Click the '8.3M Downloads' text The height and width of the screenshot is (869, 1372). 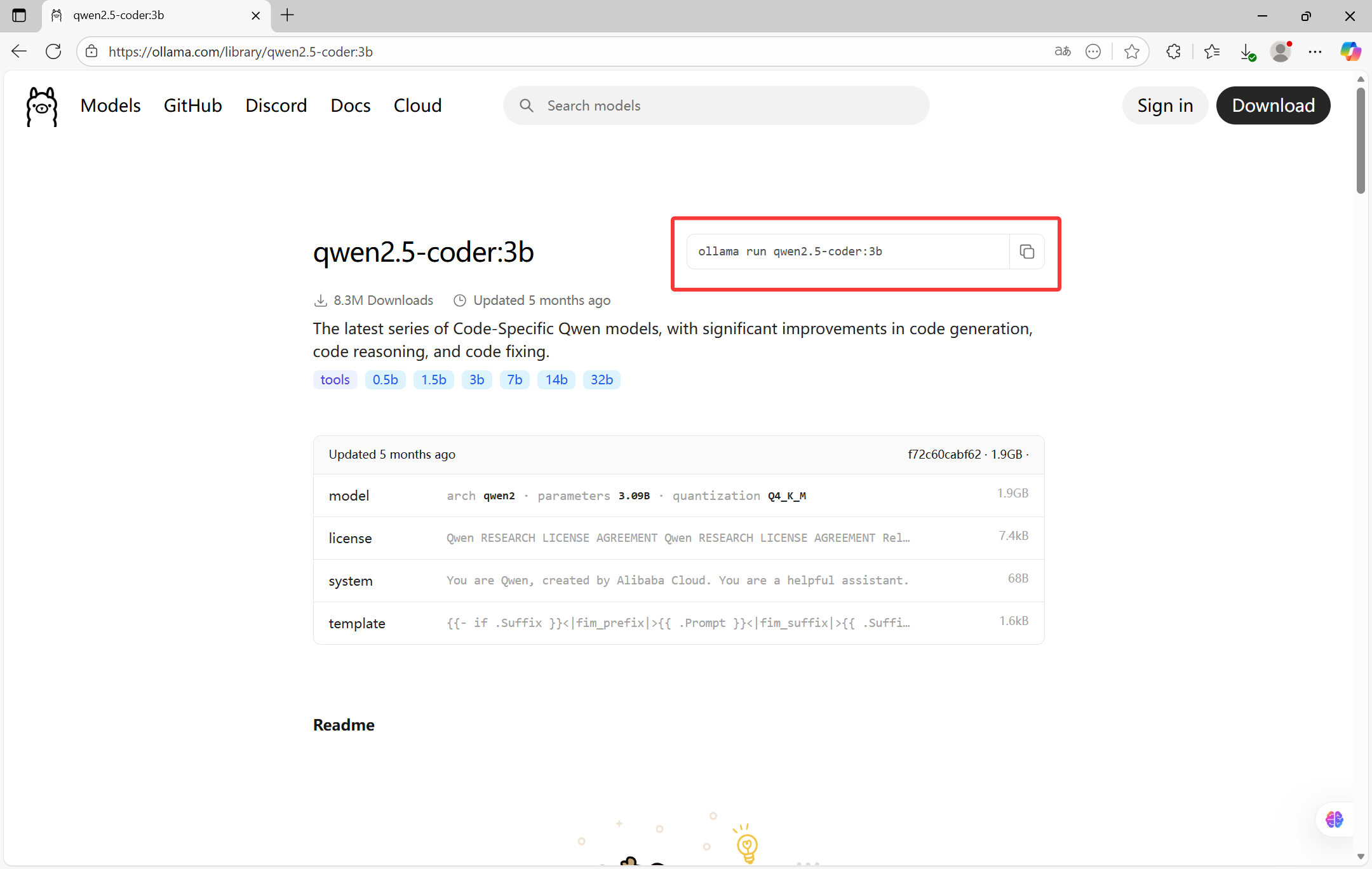(x=384, y=300)
